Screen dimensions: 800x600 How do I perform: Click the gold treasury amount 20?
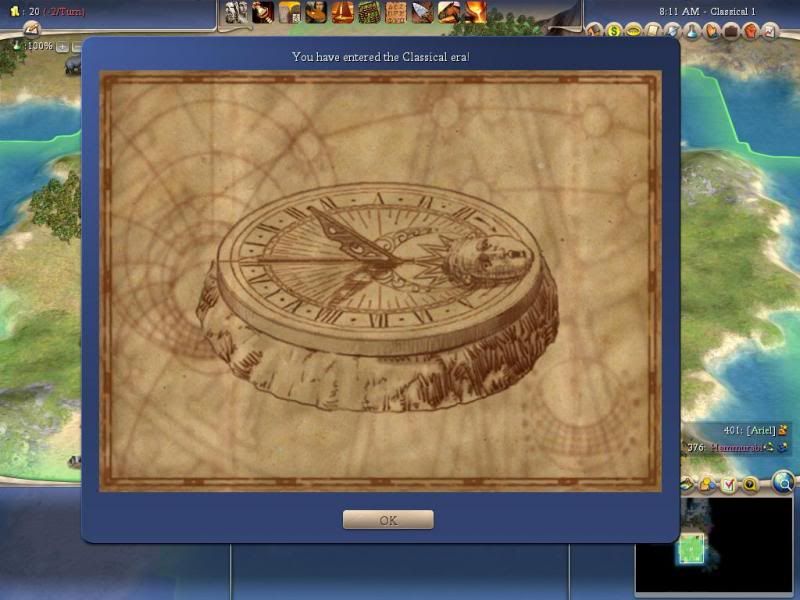click(x=34, y=11)
